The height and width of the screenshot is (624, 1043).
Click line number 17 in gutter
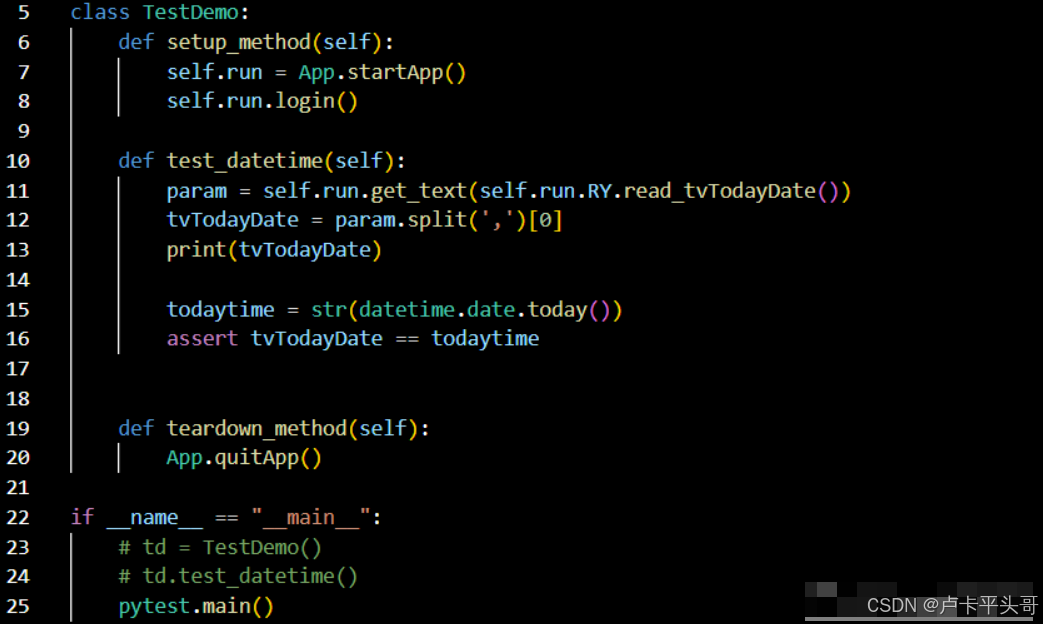click(x=18, y=369)
